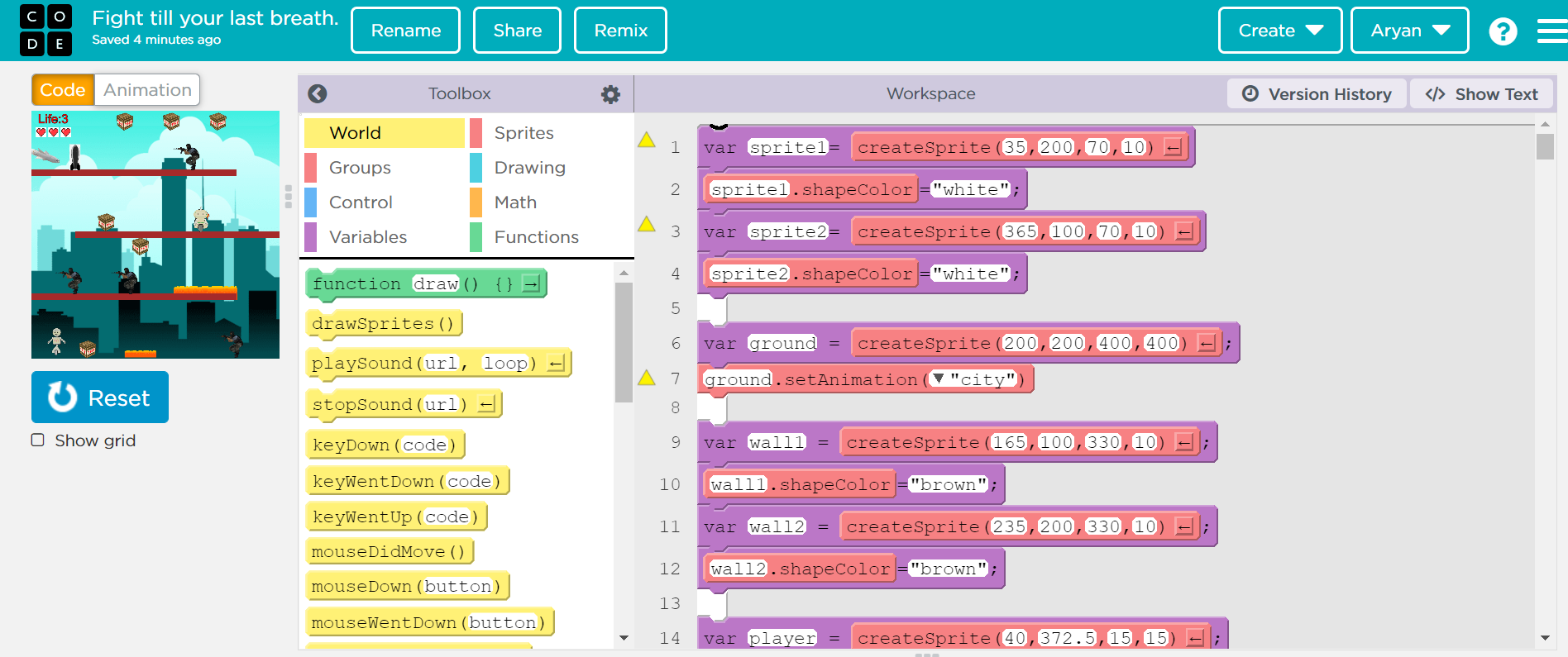Click the Remix button
This screenshot has height=657, width=1568.
pyautogui.click(x=621, y=31)
